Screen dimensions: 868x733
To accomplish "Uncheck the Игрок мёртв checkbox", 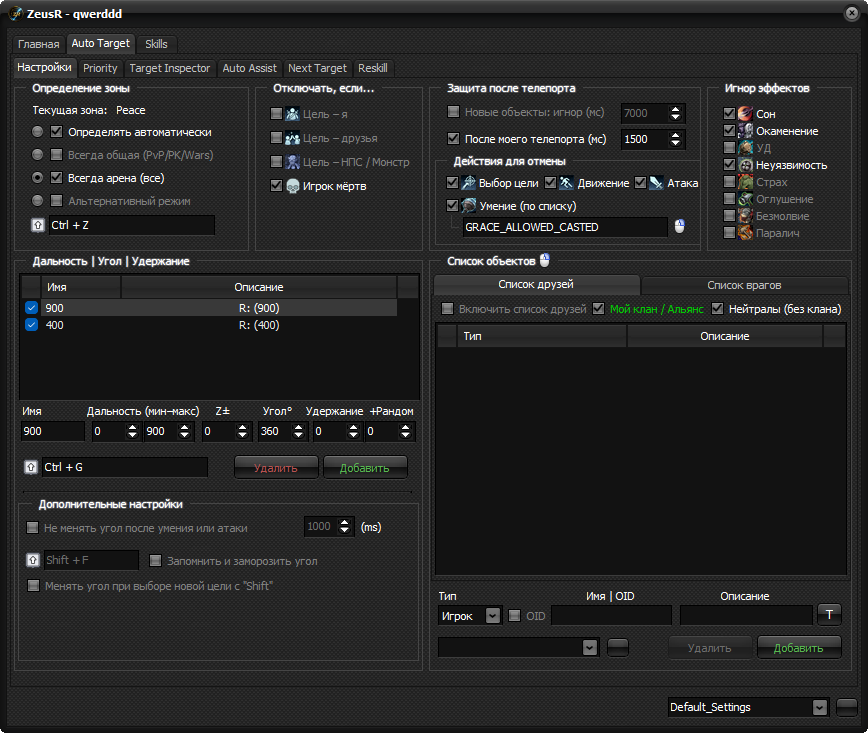I will pos(276,185).
